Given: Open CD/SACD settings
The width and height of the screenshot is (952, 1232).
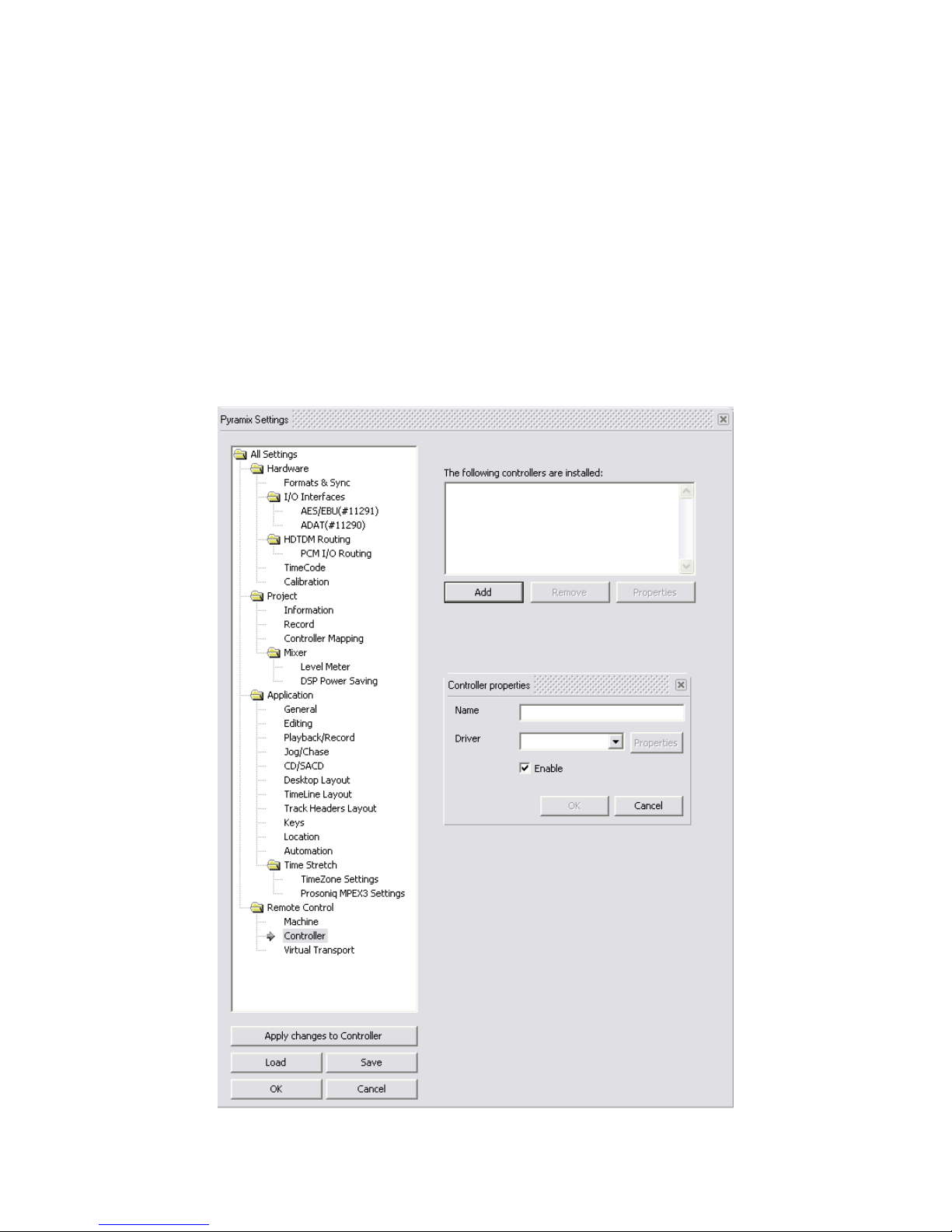Looking at the screenshot, I should pyautogui.click(x=304, y=766).
